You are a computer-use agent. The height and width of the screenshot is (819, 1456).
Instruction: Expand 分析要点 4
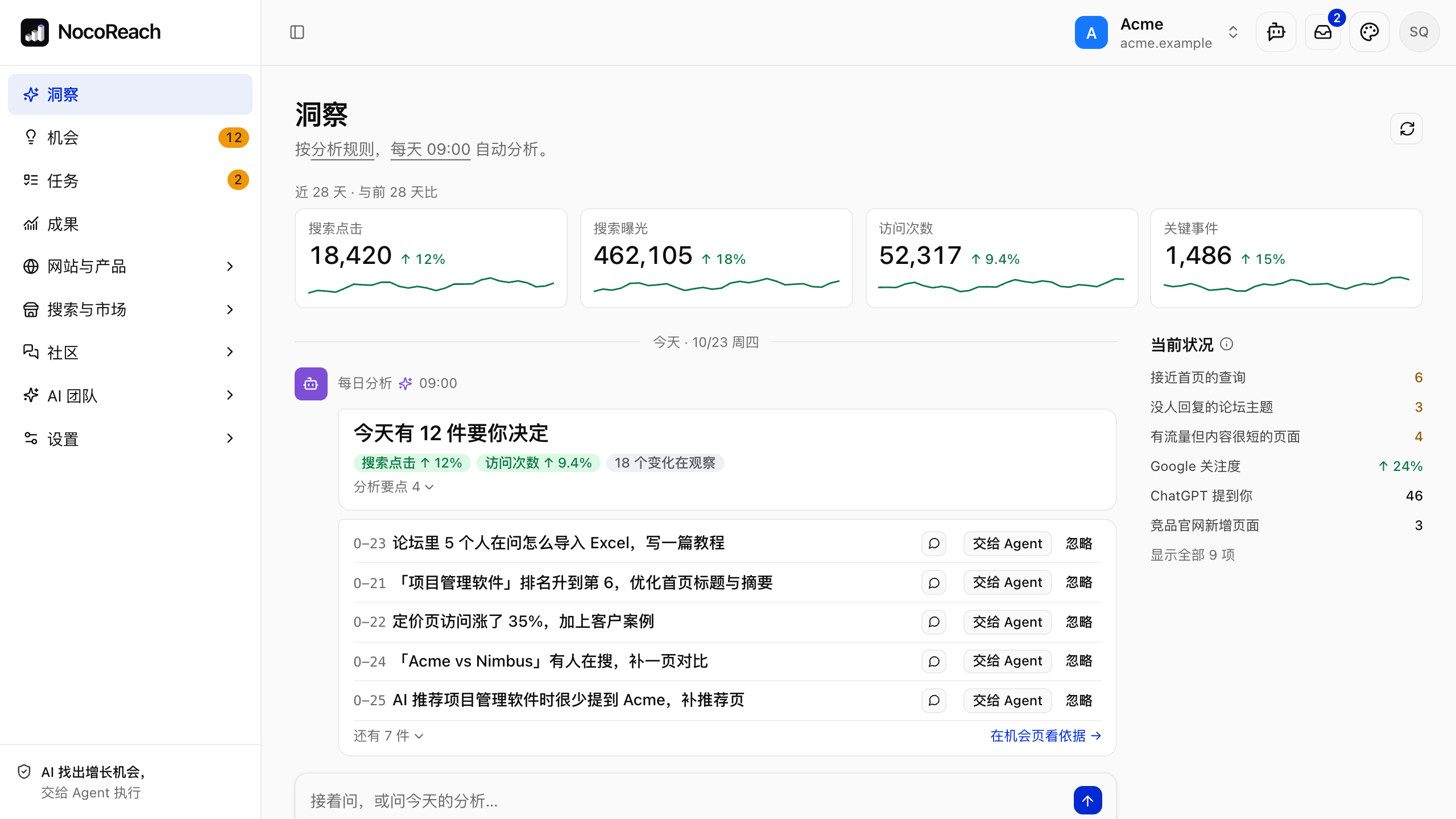[x=394, y=487]
